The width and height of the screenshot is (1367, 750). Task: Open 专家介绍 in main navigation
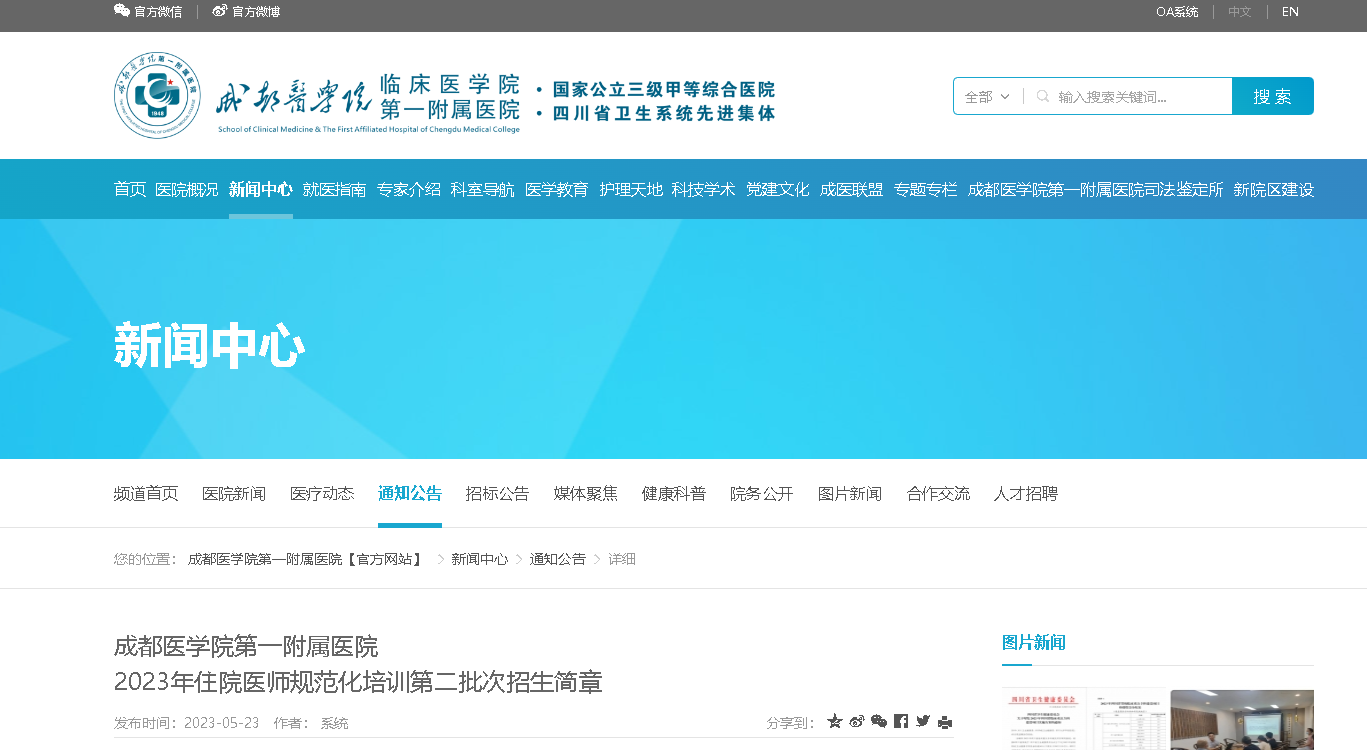[x=408, y=190]
